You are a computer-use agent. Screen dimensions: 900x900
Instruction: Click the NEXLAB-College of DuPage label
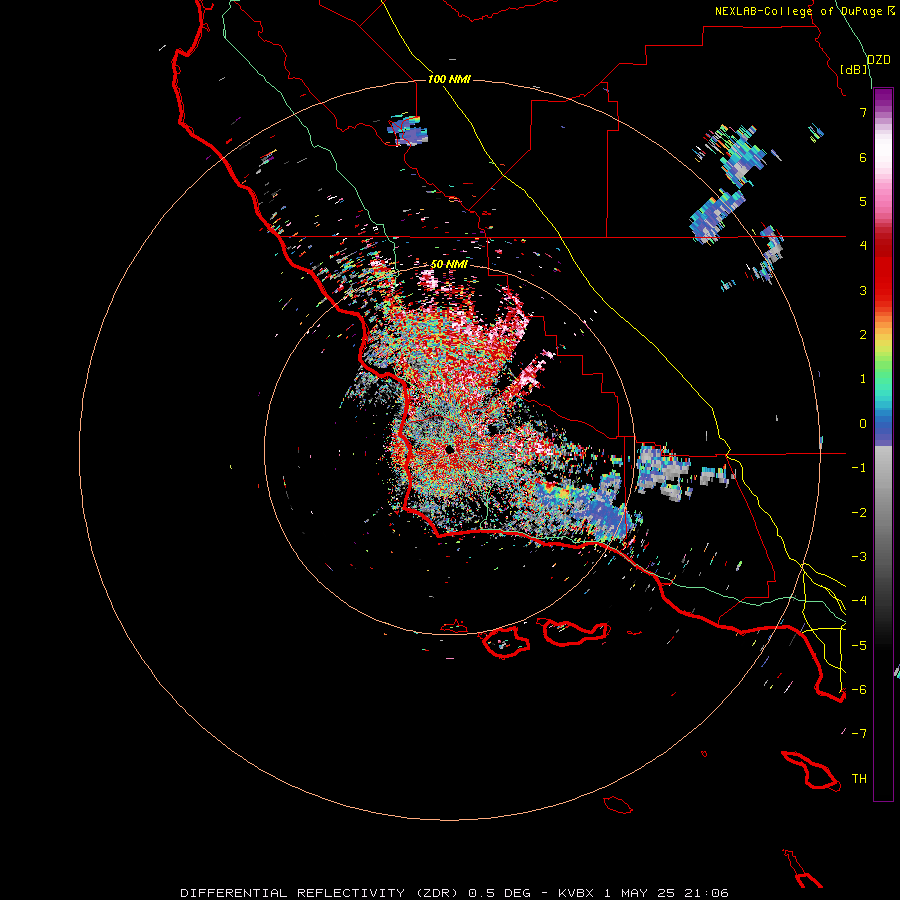[x=798, y=11]
